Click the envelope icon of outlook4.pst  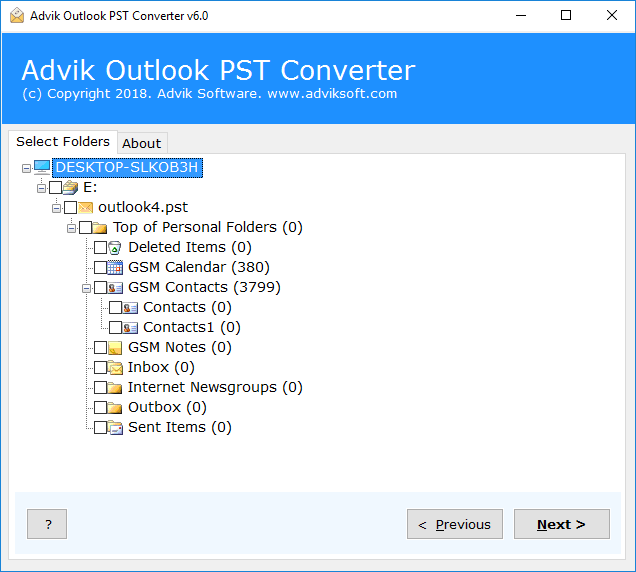coord(86,207)
